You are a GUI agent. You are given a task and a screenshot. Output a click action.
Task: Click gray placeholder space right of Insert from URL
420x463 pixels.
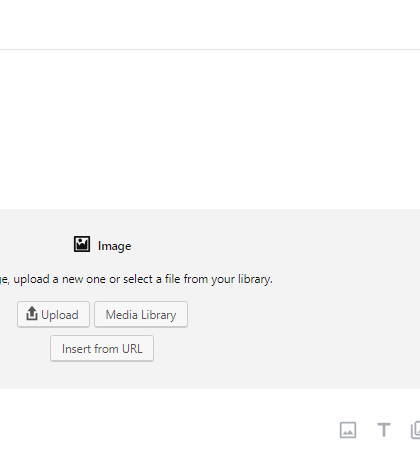click(283, 348)
